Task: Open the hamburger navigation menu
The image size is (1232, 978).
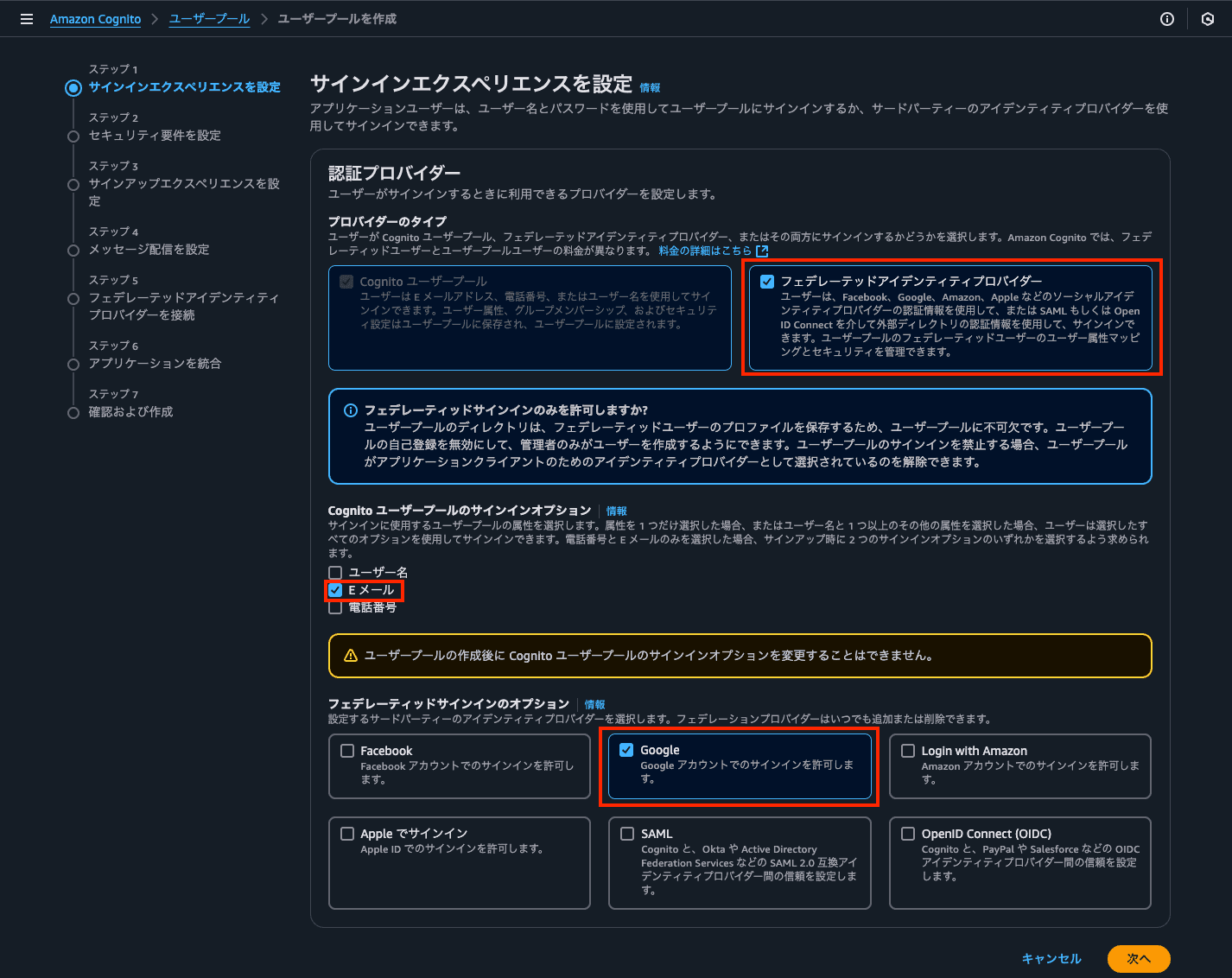Action: (x=27, y=19)
